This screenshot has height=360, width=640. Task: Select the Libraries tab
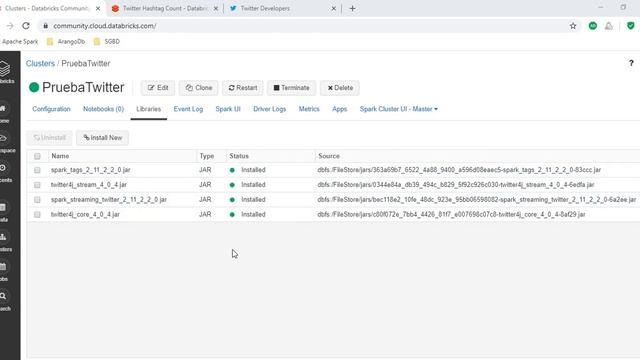pyautogui.click(x=149, y=109)
